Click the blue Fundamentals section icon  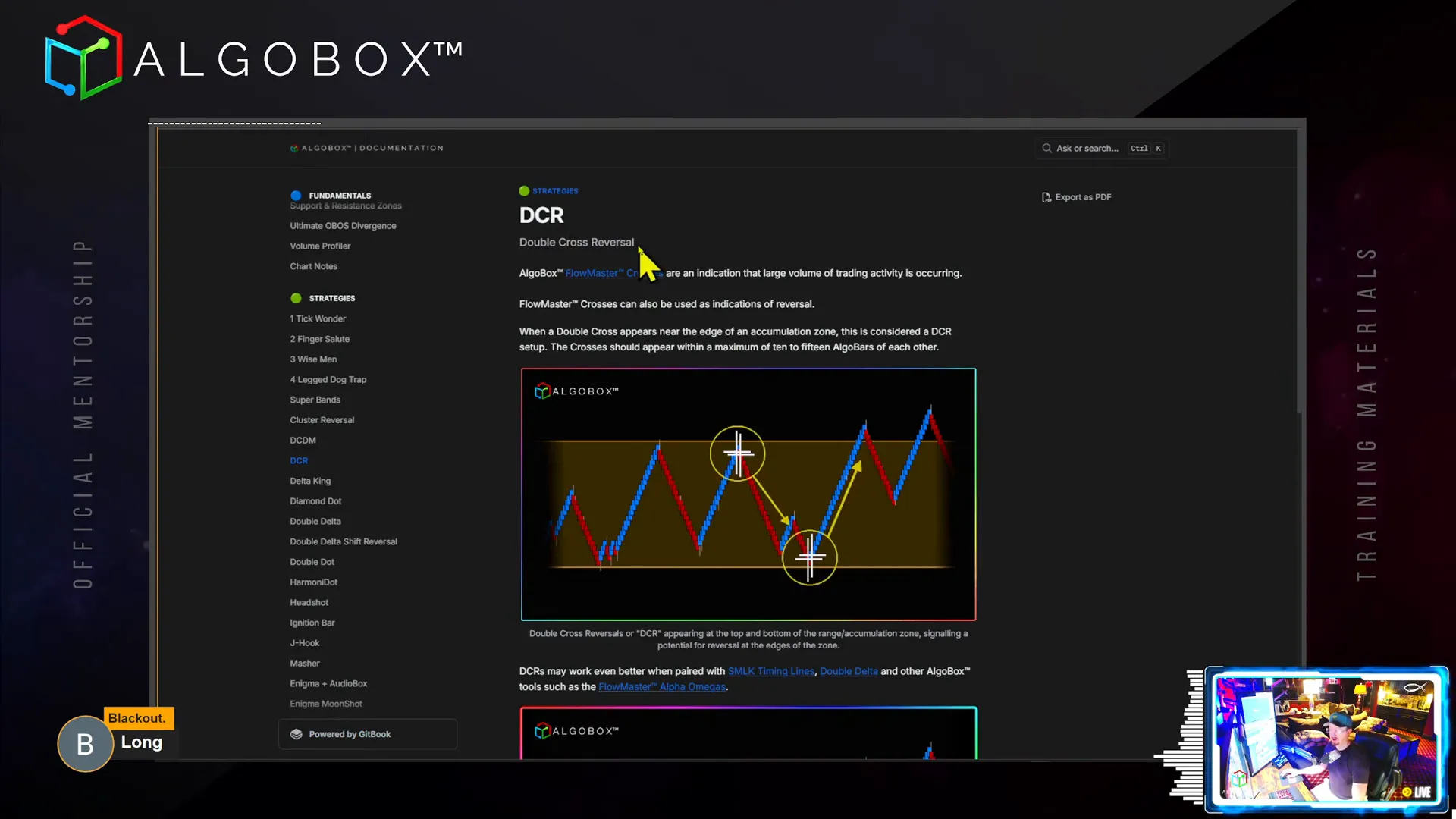pos(296,196)
